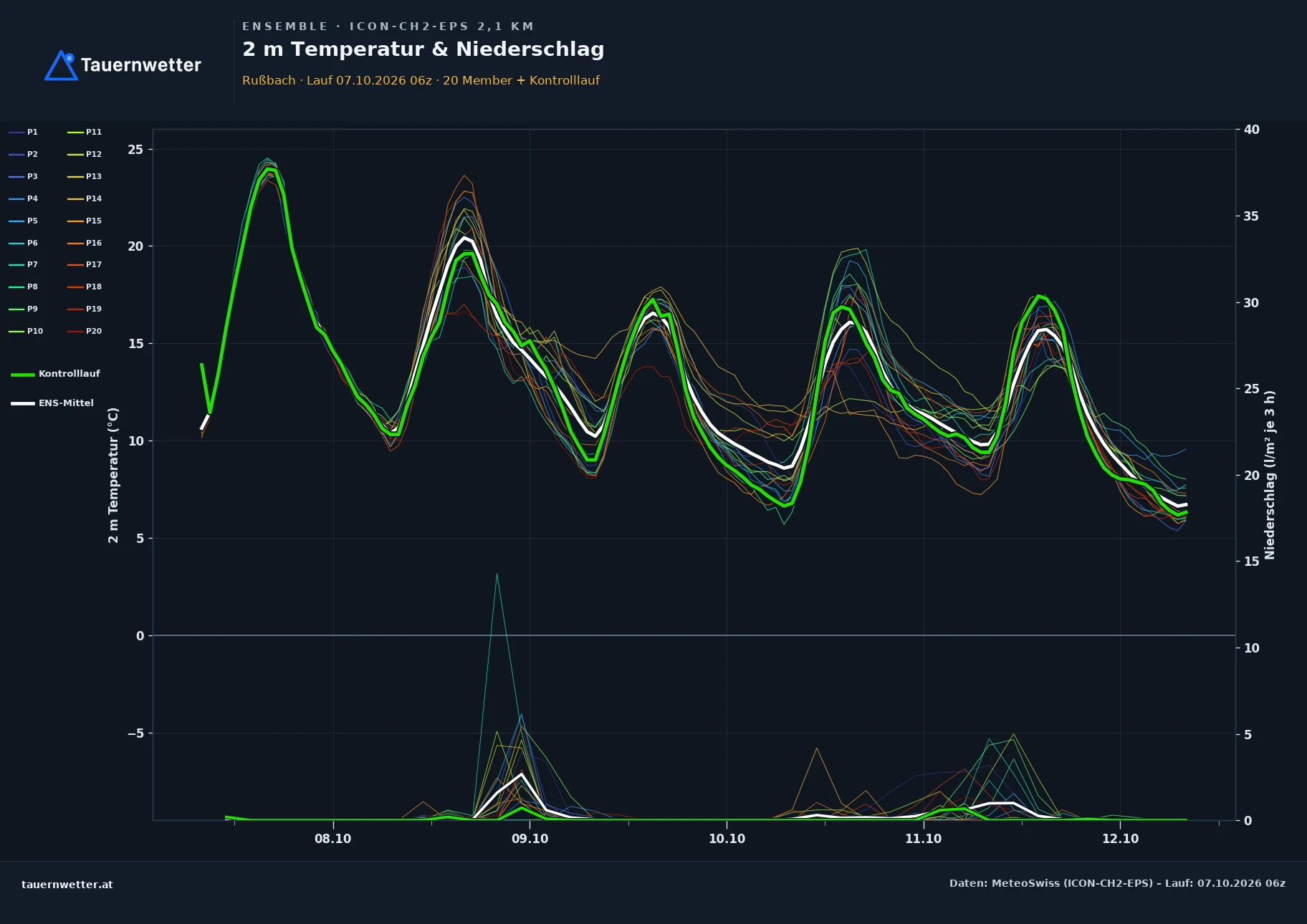Click the 09.10 date axis label
This screenshot has width=1307, height=924.
tap(530, 839)
